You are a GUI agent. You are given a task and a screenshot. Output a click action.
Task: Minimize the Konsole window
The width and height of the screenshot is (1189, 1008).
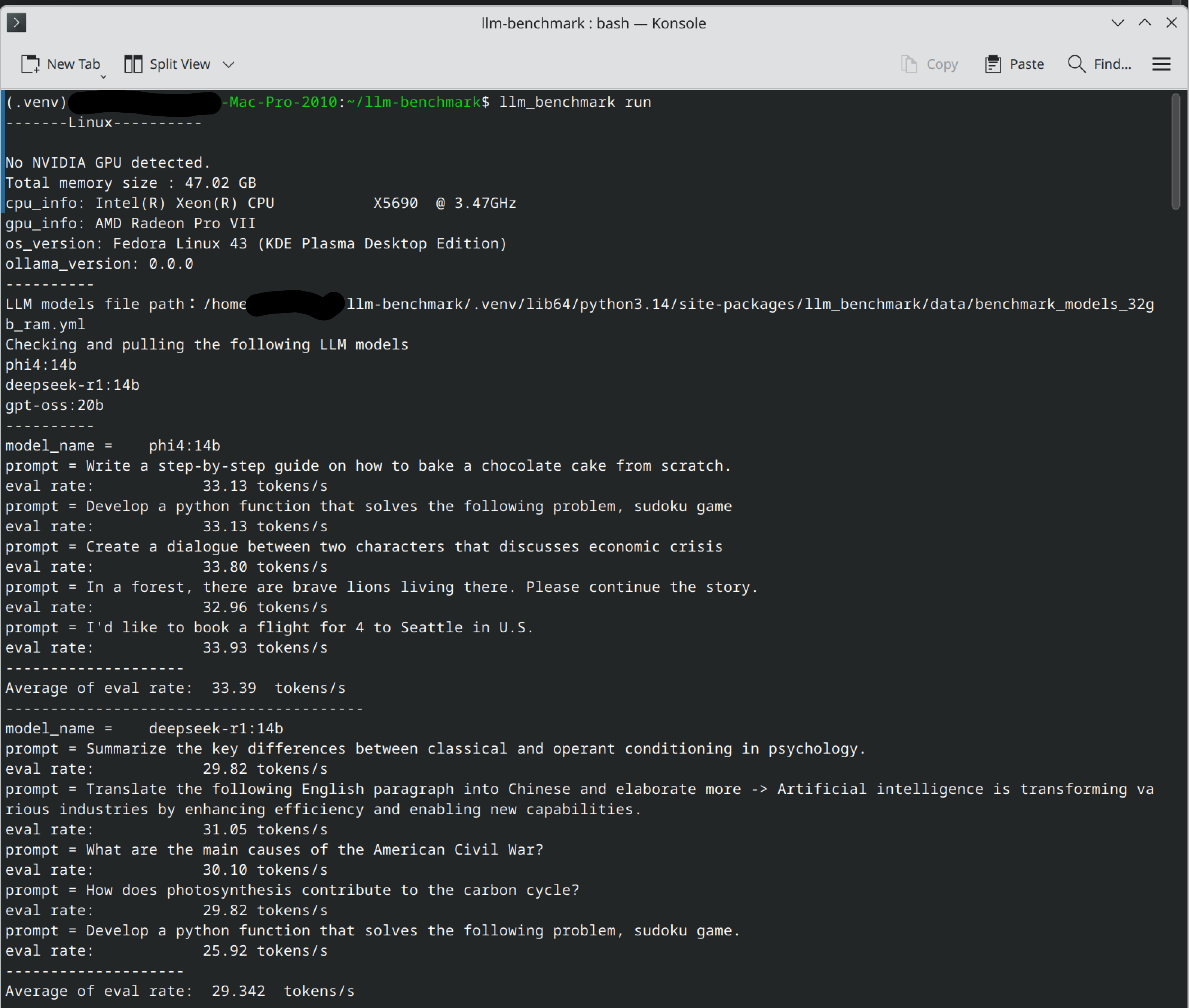[1118, 23]
